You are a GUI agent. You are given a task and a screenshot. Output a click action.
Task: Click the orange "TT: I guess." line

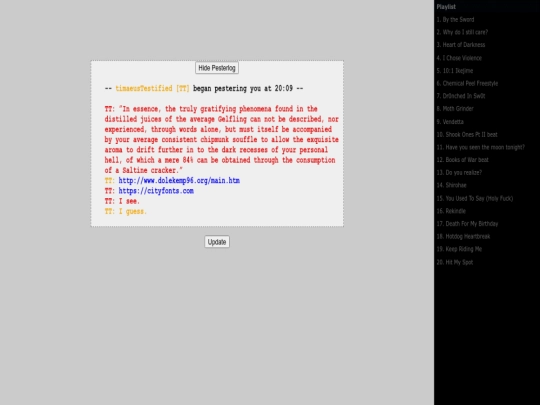[x=126, y=211]
